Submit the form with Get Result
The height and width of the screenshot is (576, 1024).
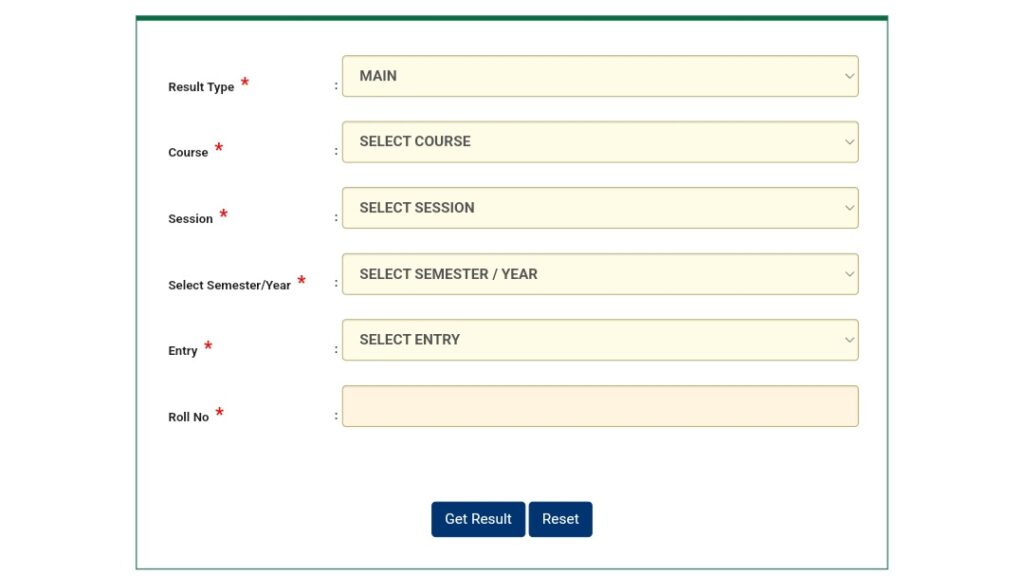pos(478,519)
